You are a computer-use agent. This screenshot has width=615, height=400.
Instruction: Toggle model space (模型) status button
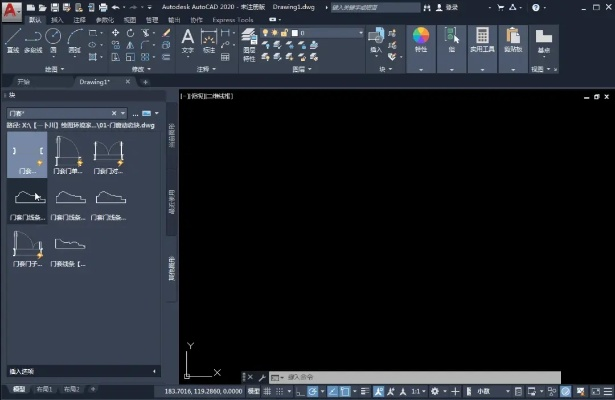(253, 391)
